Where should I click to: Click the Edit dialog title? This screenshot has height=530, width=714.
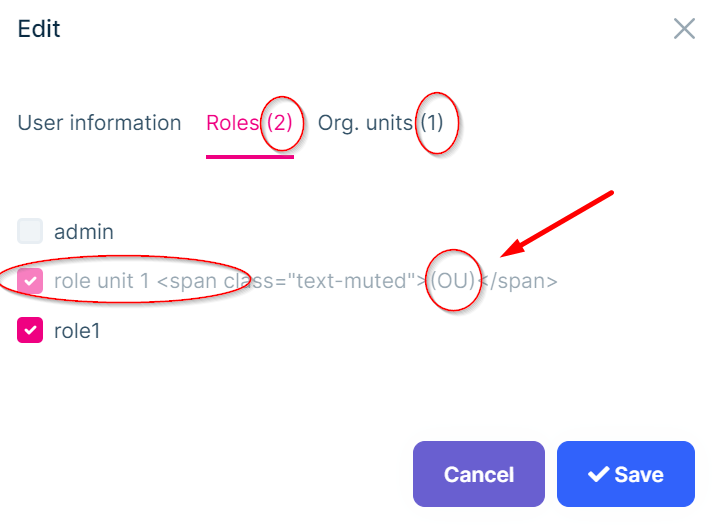(x=39, y=28)
